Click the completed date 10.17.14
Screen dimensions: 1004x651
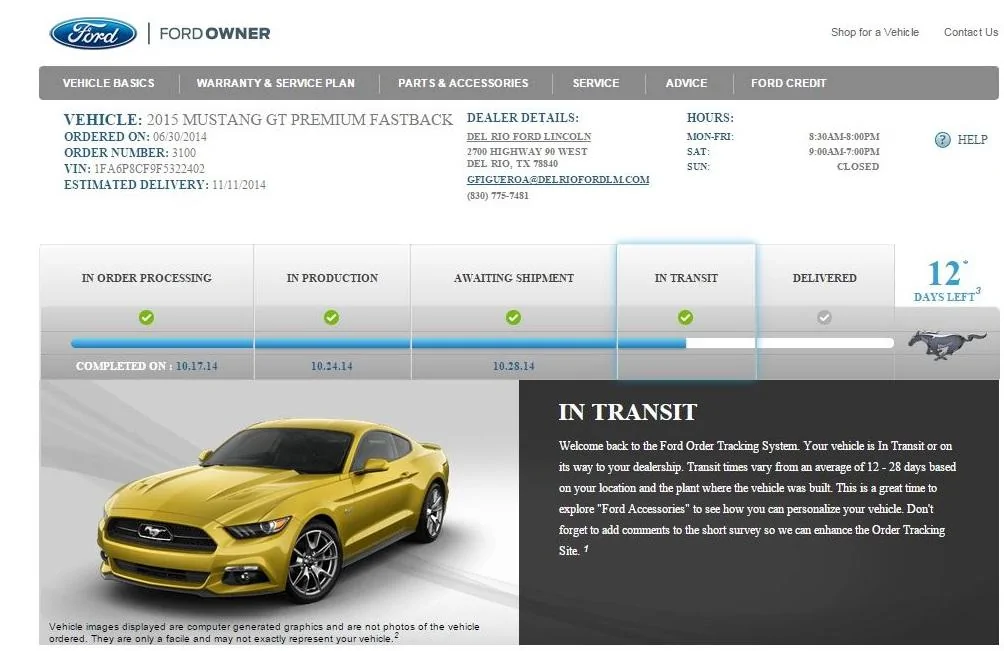click(197, 366)
